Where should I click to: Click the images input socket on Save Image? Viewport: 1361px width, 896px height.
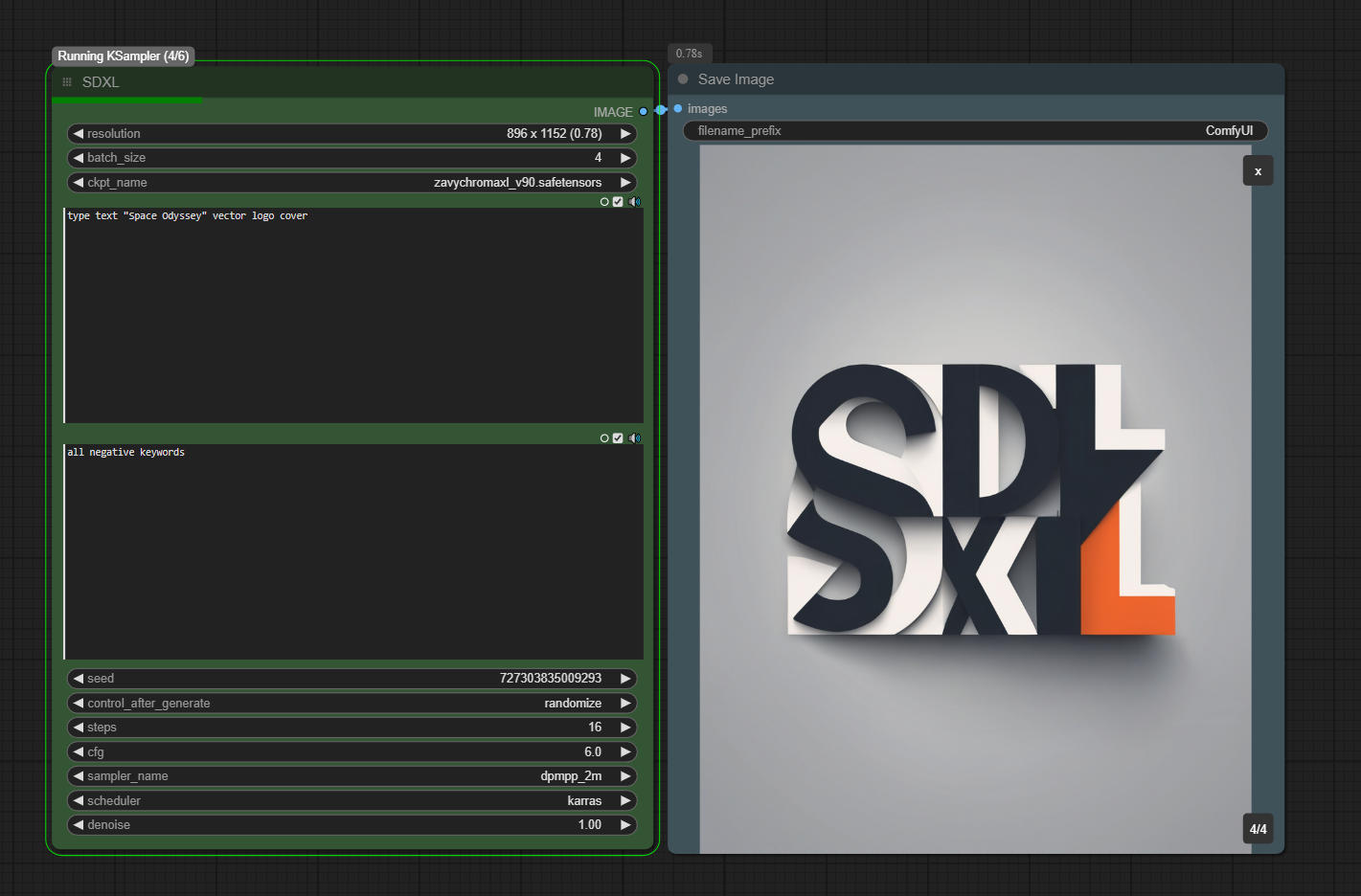pos(678,109)
